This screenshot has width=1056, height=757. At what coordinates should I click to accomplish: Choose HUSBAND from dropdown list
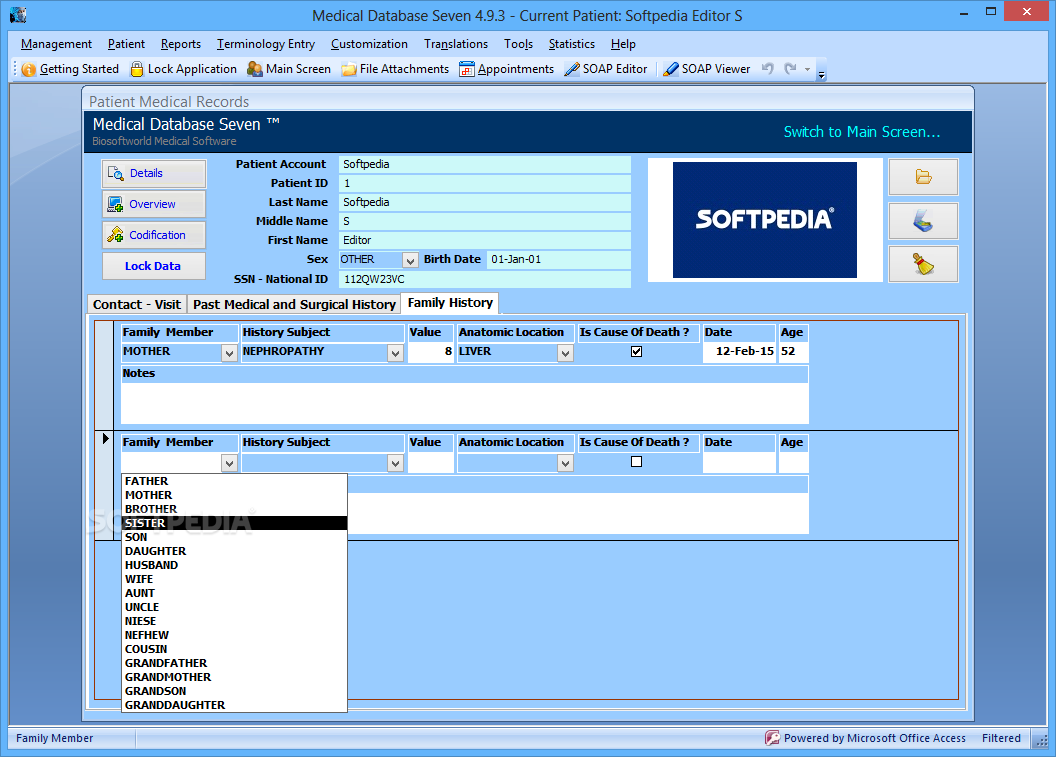(x=234, y=565)
